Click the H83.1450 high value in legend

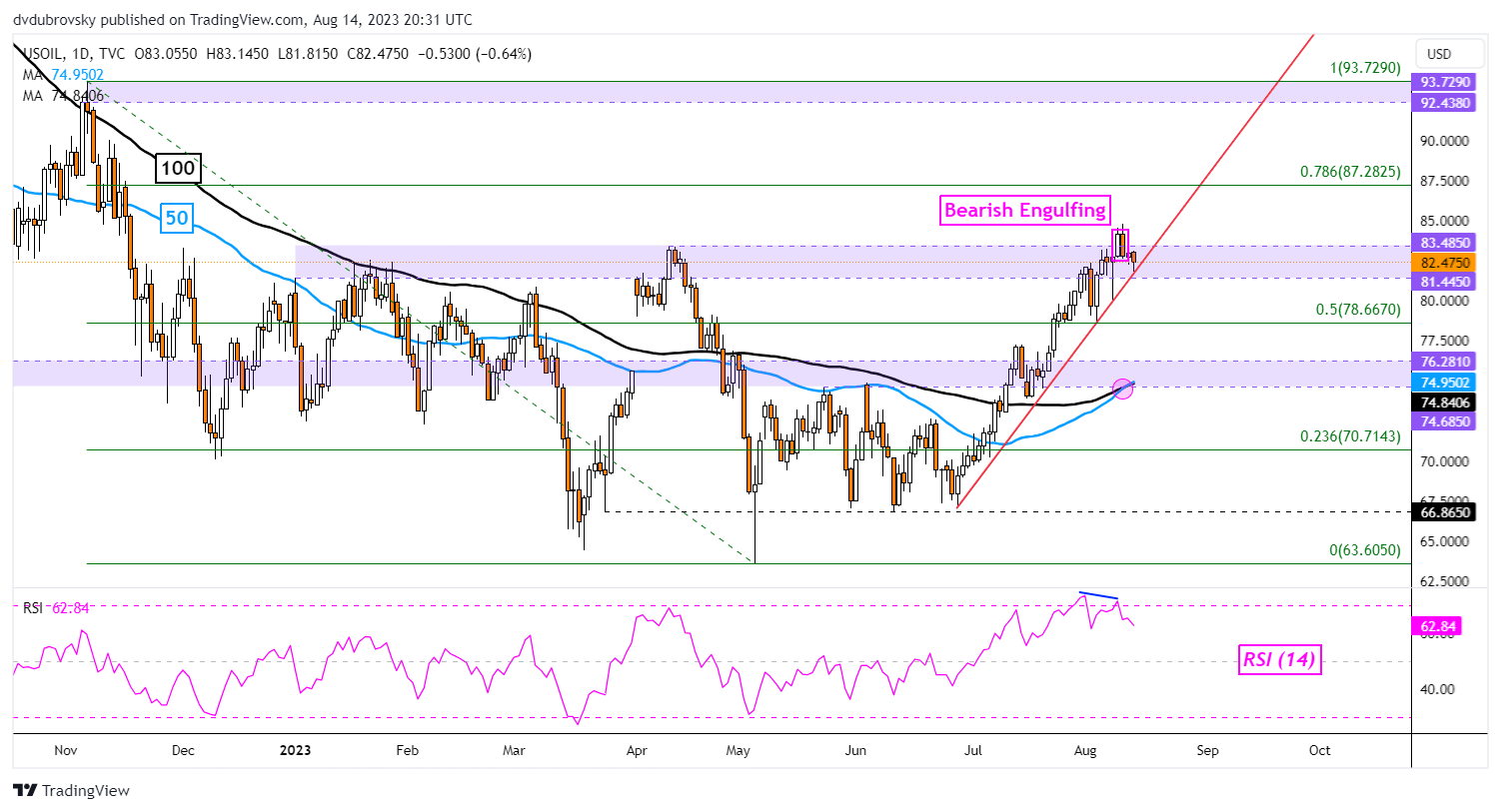(237, 54)
